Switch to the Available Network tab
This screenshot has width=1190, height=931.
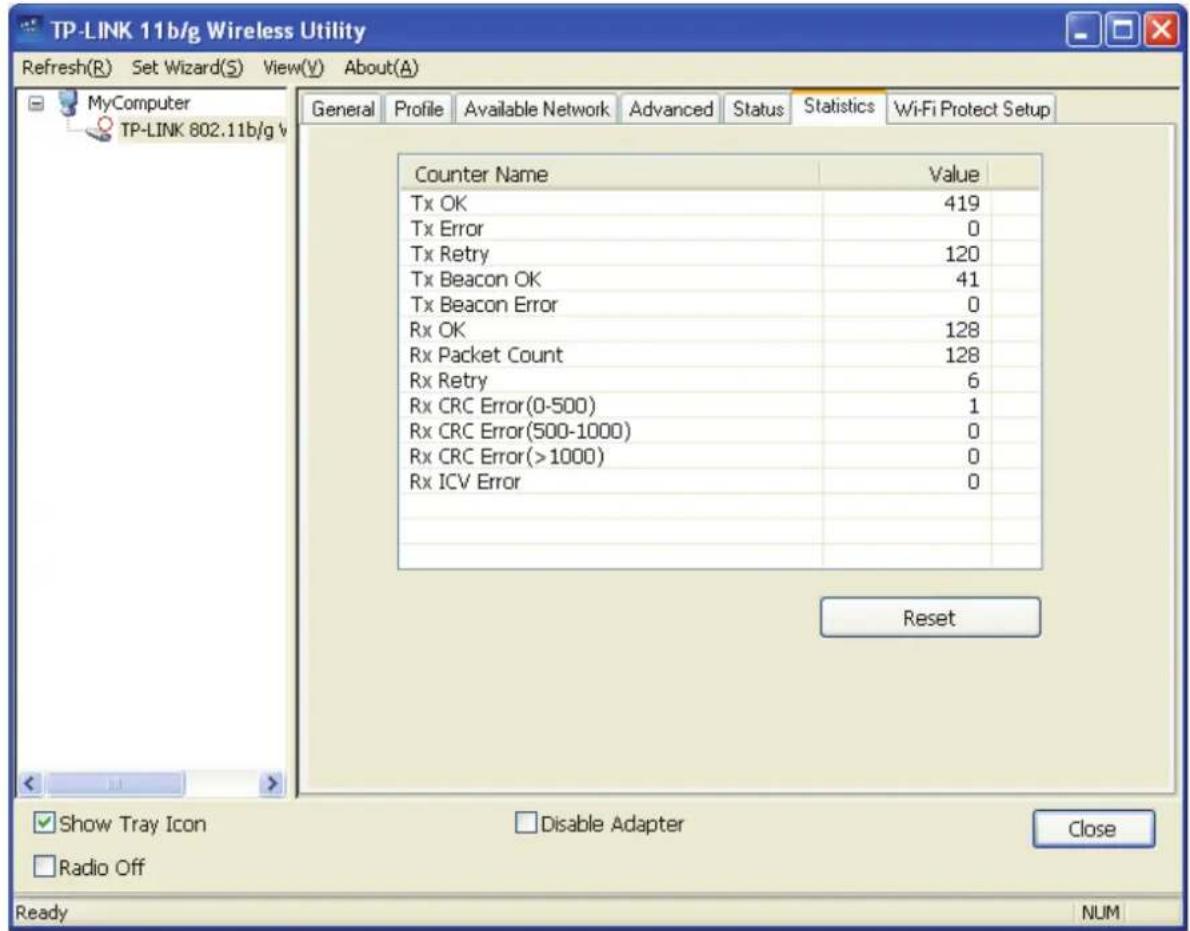(x=537, y=109)
